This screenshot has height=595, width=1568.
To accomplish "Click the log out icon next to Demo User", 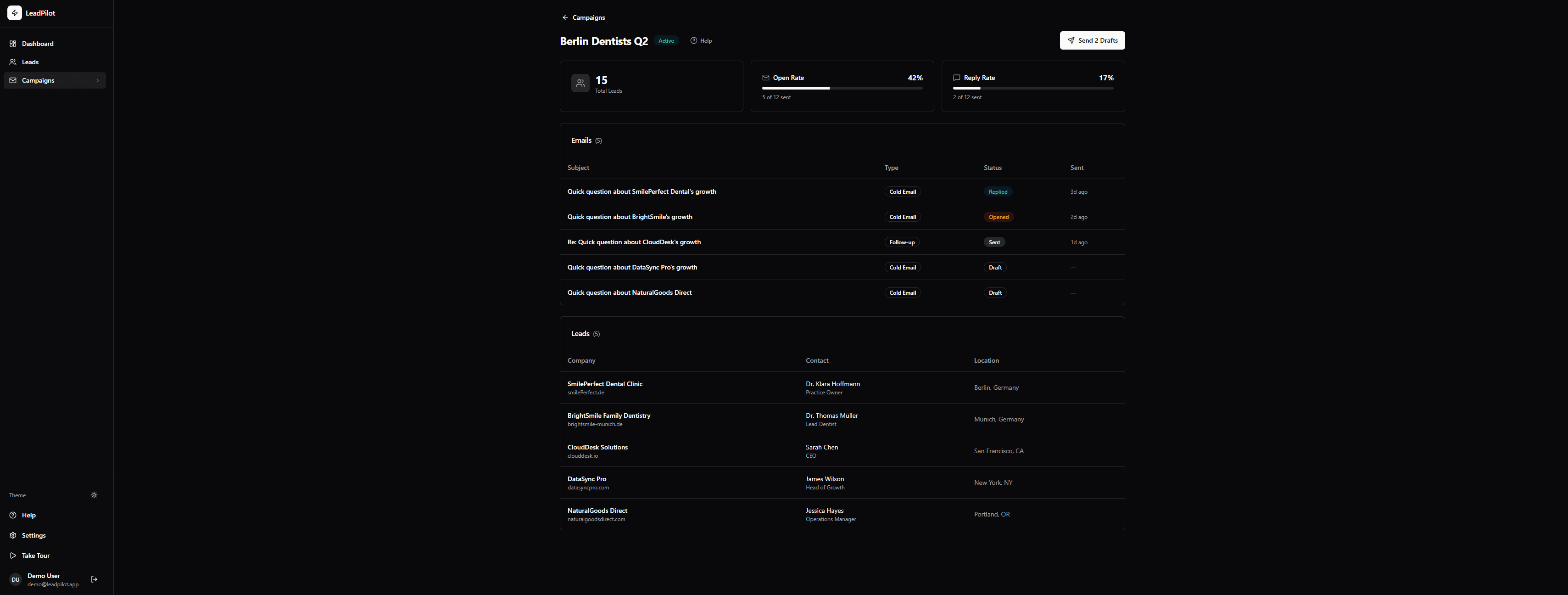I will click(x=94, y=580).
